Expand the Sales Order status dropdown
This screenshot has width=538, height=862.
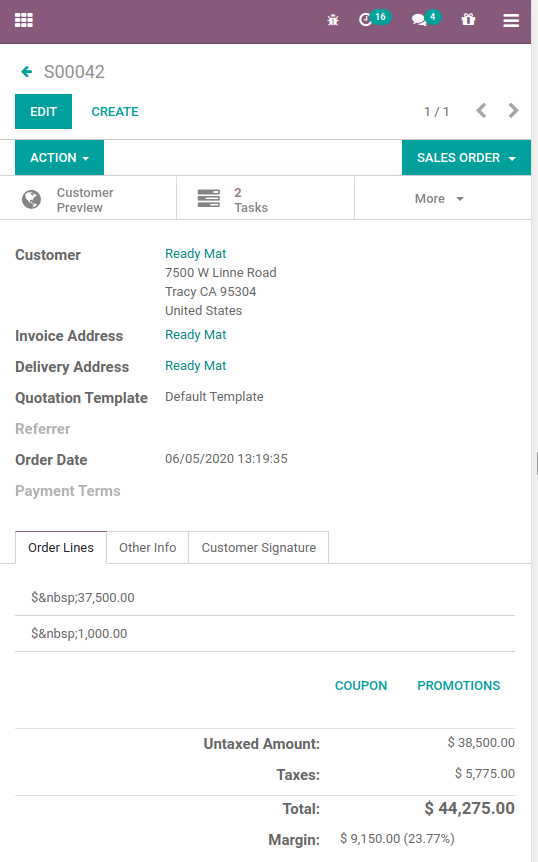coord(466,158)
